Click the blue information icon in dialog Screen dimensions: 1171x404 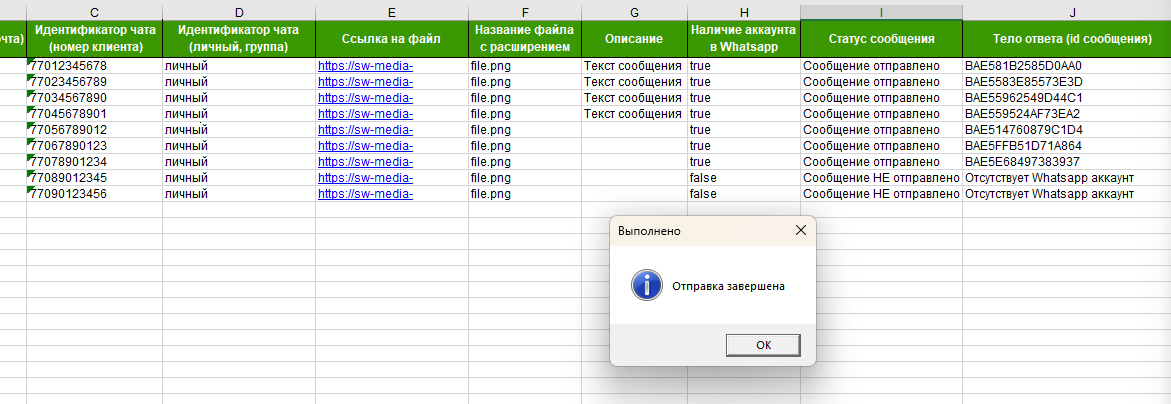pos(645,285)
